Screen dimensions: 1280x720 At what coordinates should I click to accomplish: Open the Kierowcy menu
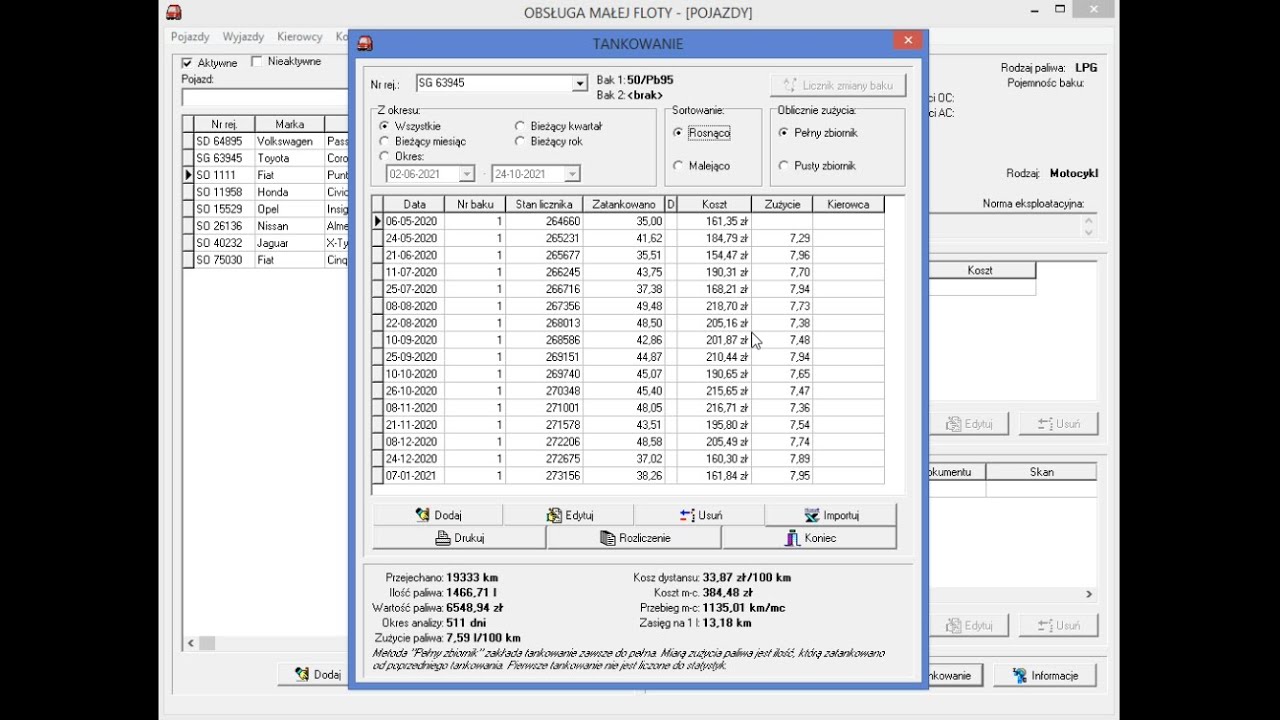tap(299, 37)
